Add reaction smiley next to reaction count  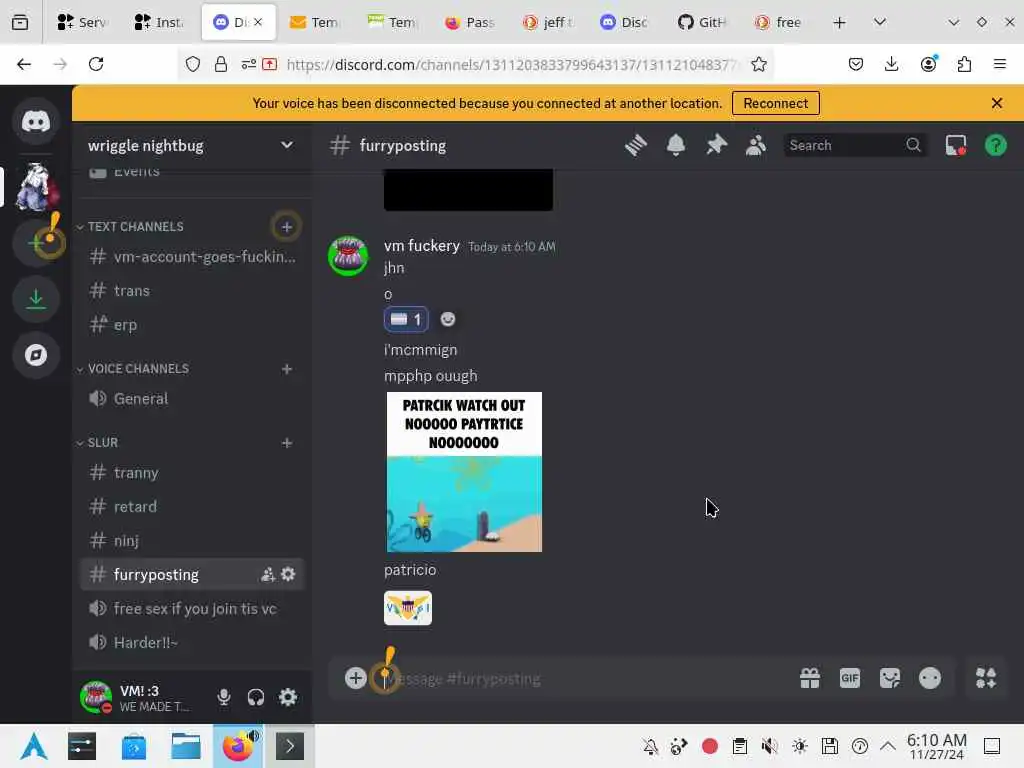point(447,319)
